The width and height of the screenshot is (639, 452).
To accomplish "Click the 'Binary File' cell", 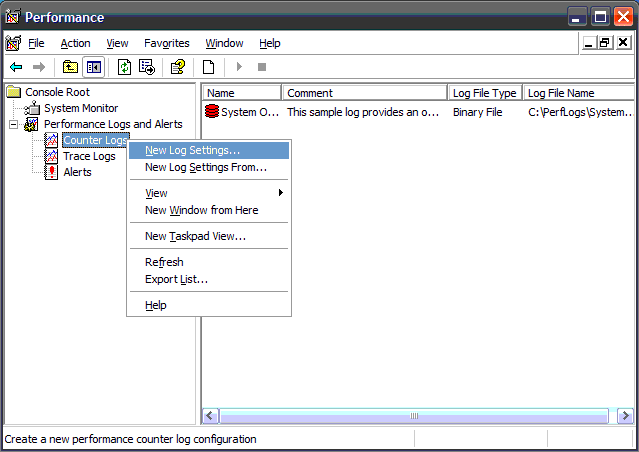I will [x=478, y=112].
